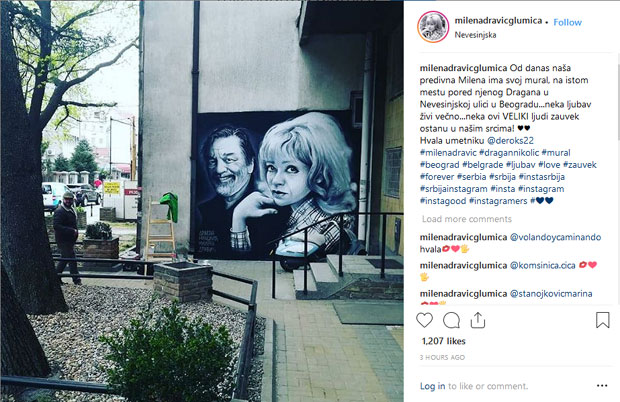Click the milenadravicglumica profile avatar

(433, 27)
